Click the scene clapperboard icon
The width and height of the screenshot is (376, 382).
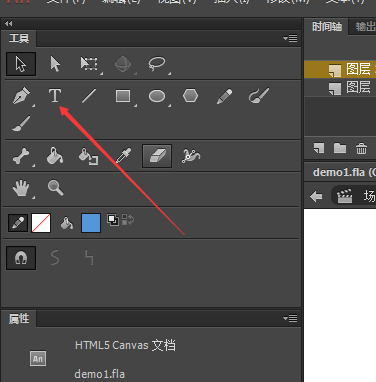(x=345, y=196)
